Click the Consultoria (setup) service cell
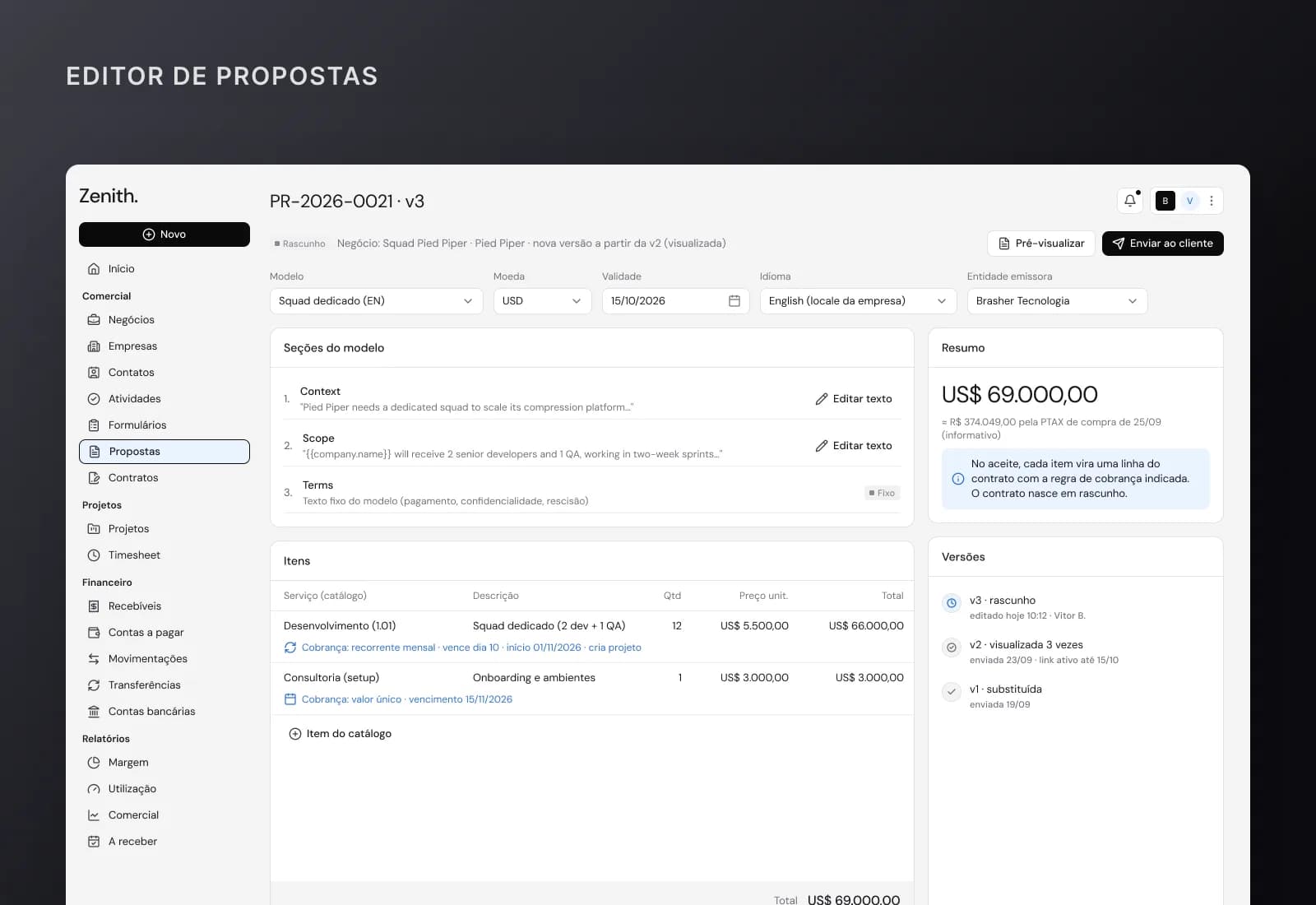 pyautogui.click(x=331, y=678)
